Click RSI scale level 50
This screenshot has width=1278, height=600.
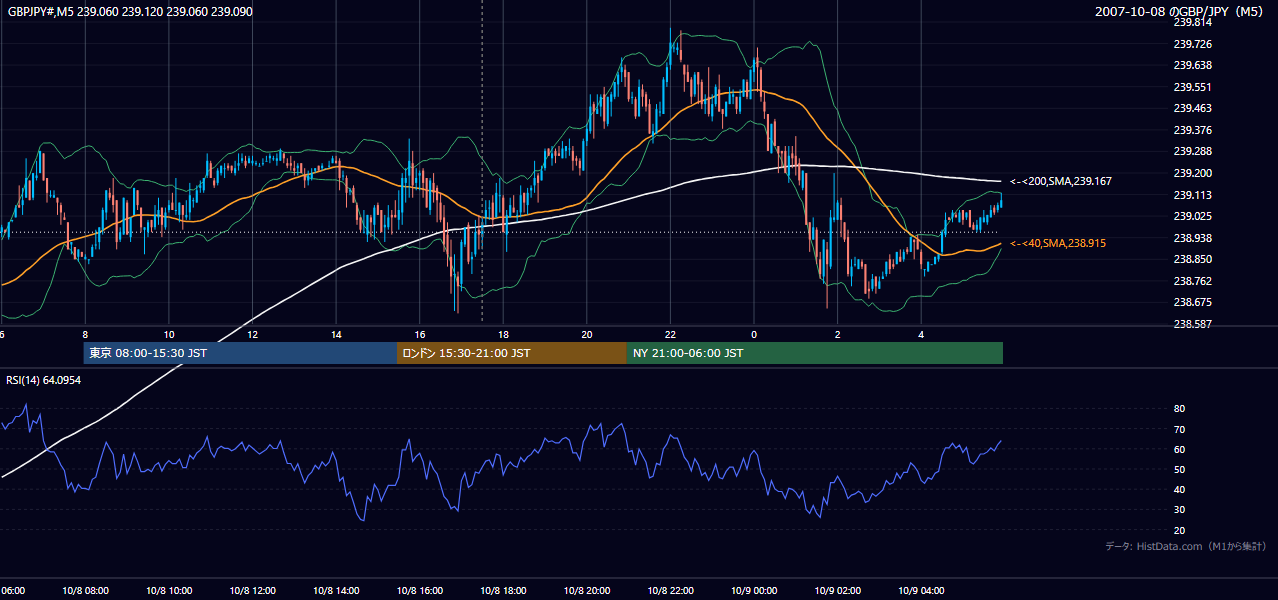tap(1179, 469)
